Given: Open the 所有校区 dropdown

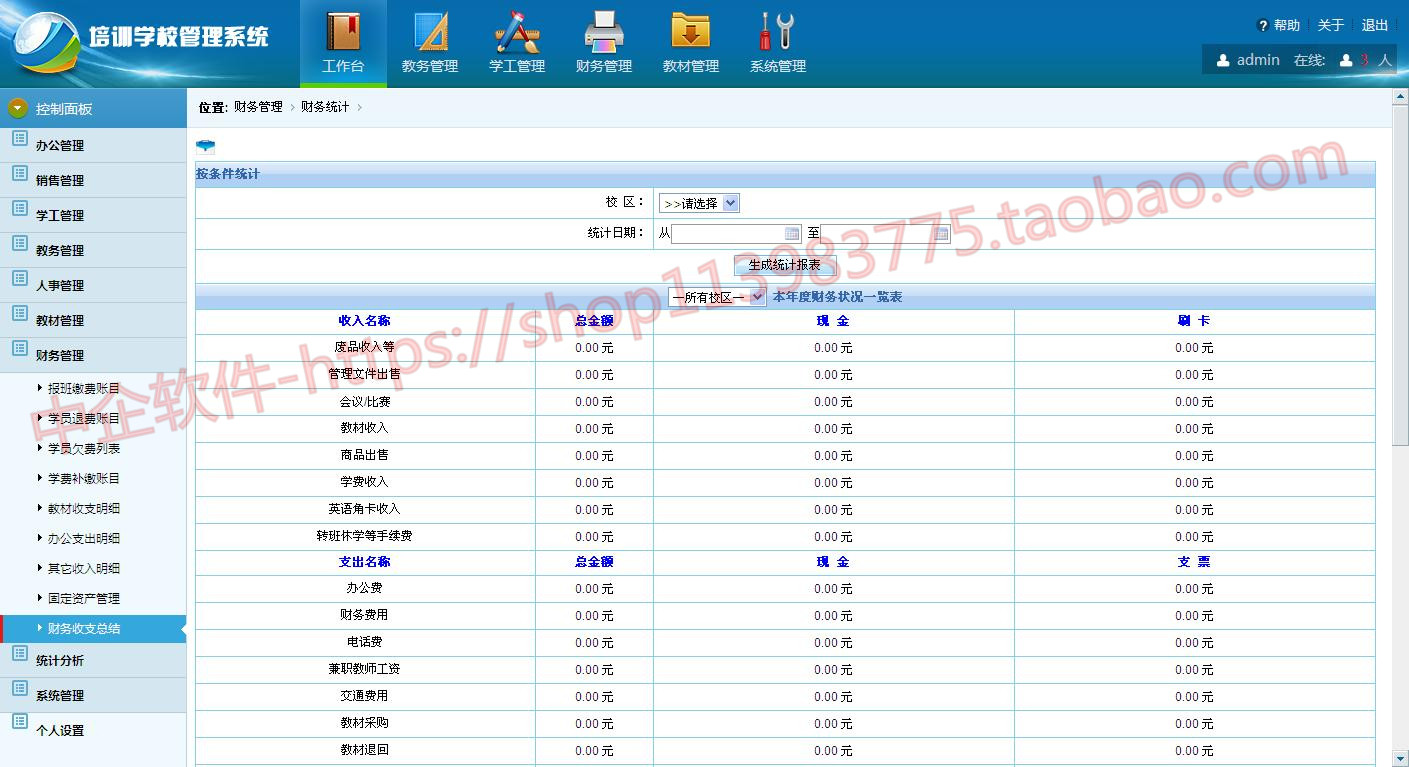Looking at the screenshot, I should (x=716, y=297).
